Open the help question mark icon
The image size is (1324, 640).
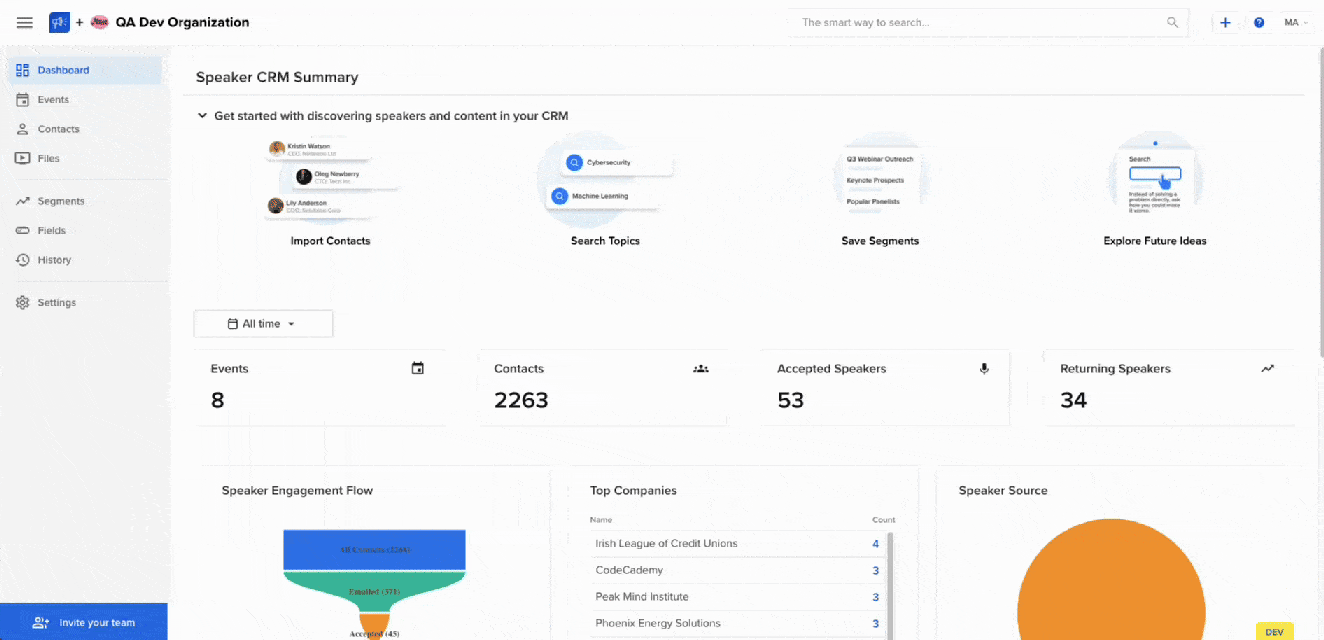(x=1258, y=22)
